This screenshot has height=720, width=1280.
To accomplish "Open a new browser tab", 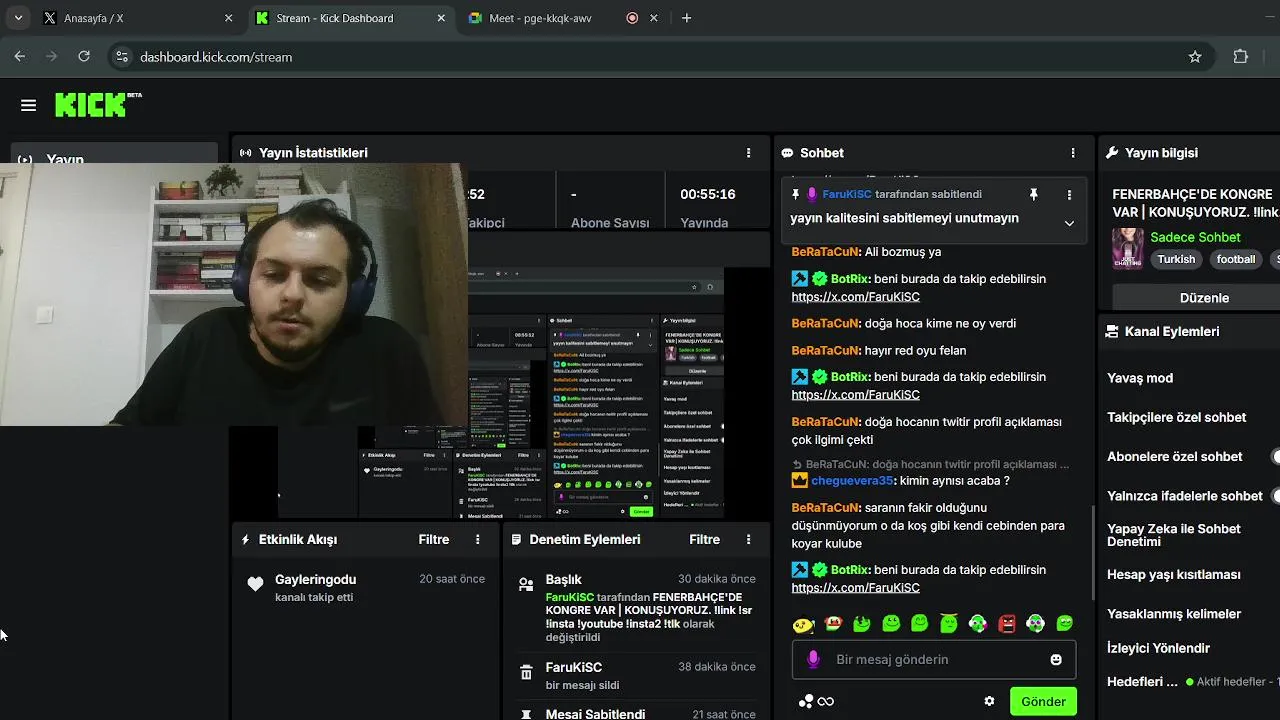I will (686, 18).
